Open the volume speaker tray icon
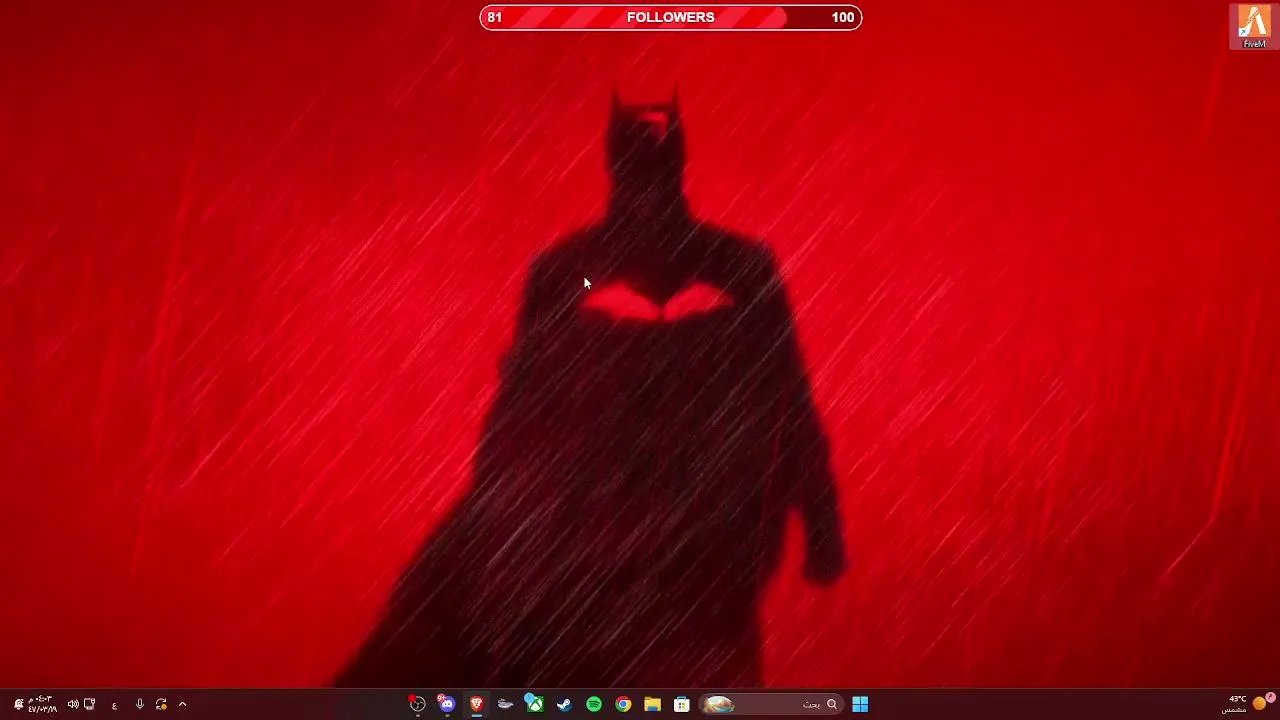 [x=73, y=704]
